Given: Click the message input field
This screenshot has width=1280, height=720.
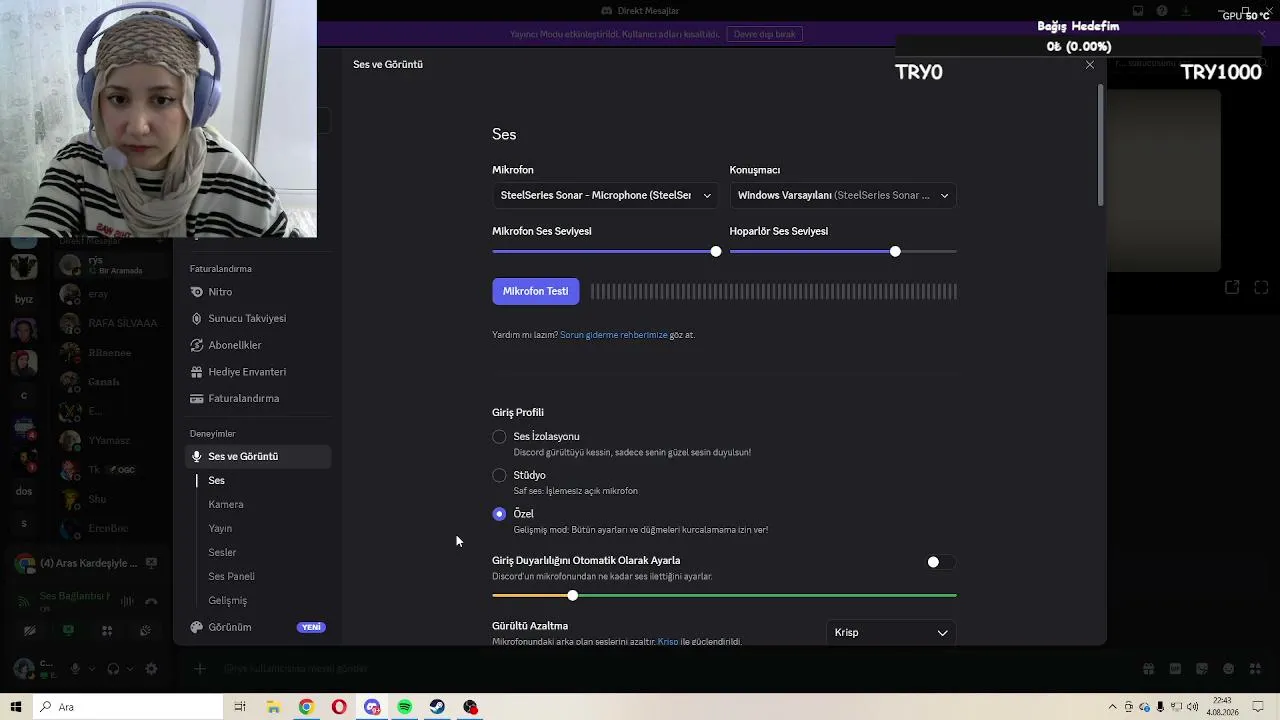Looking at the screenshot, I should [660, 669].
